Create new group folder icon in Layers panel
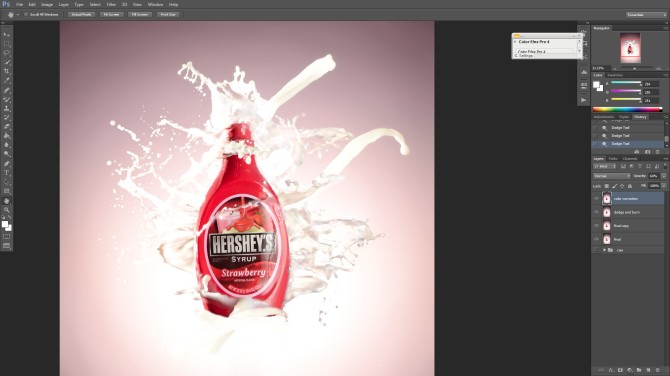 [x=639, y=370]
